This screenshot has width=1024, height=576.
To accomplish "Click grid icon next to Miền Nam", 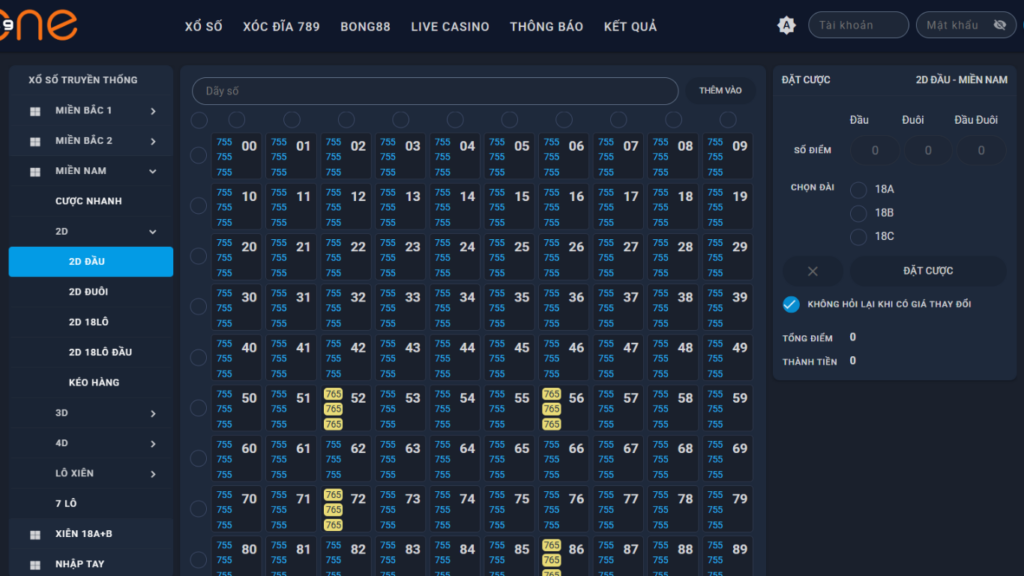I will 35,171.
